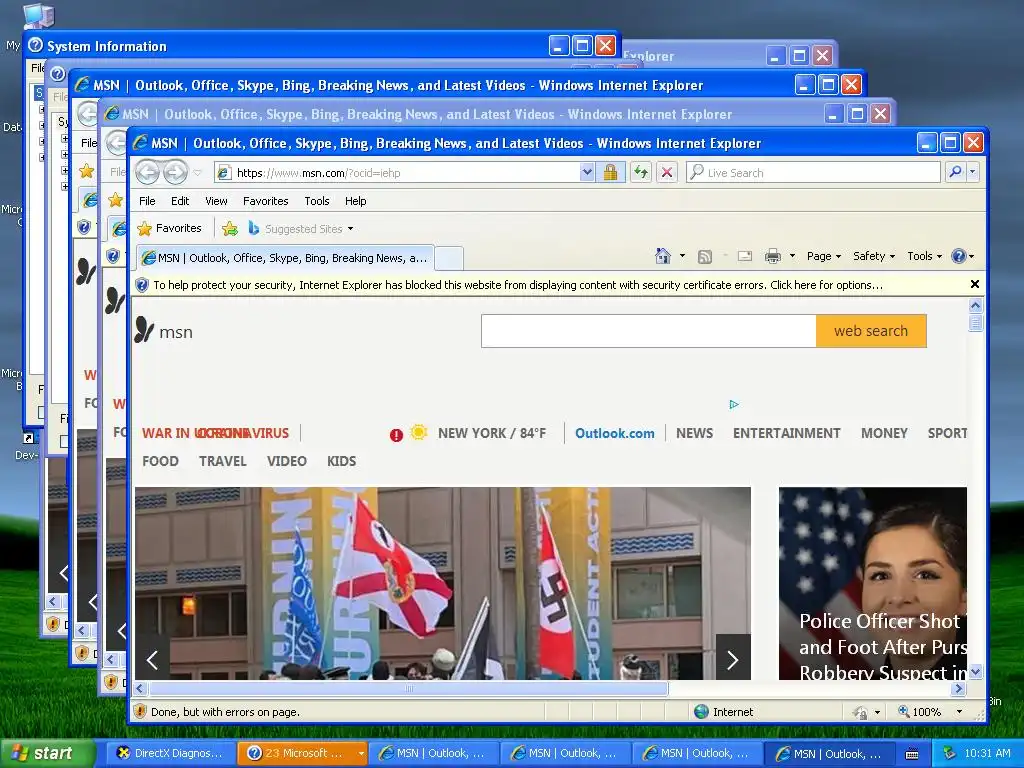Viewport: 1024px width, 768px height.
Task: Click the Refresh page icon in front IE window
Action: (x=641, y=172)
